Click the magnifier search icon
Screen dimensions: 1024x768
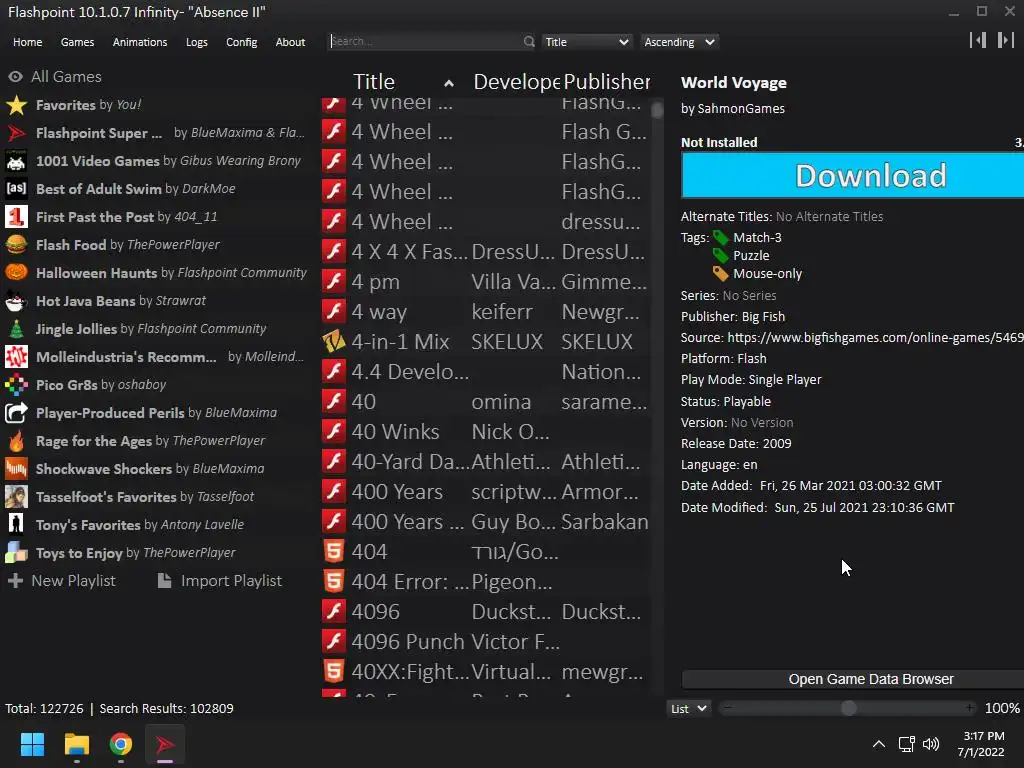pos(529,42)
